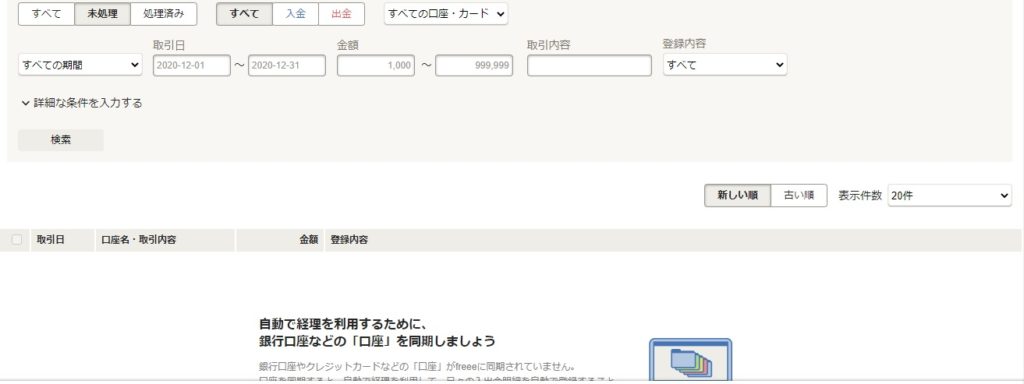1024x384 pixels.
Task: Sort by 古い順
Action: [799, 195]
